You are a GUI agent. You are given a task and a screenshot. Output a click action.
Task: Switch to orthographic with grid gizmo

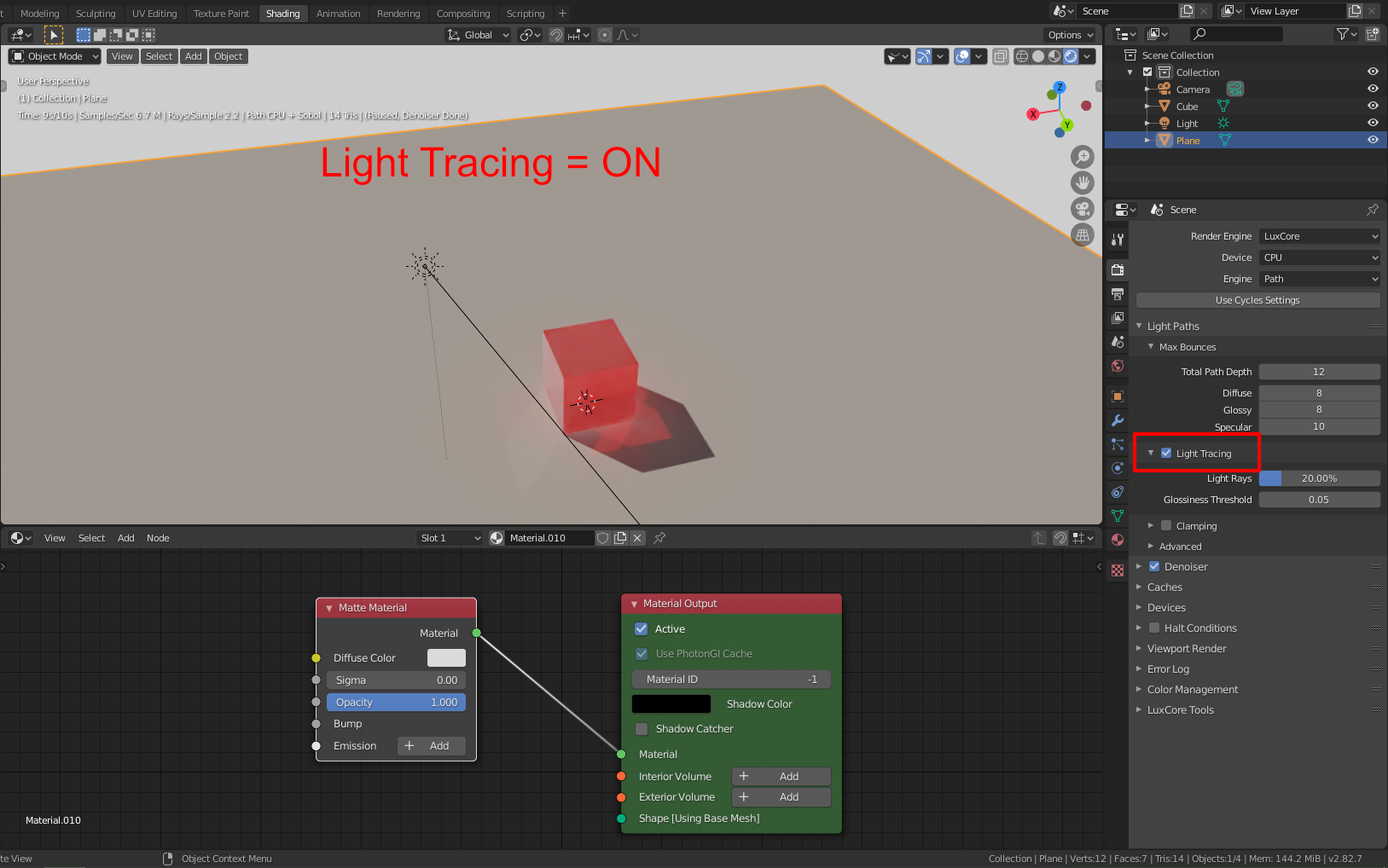[x=1083, y=234]
